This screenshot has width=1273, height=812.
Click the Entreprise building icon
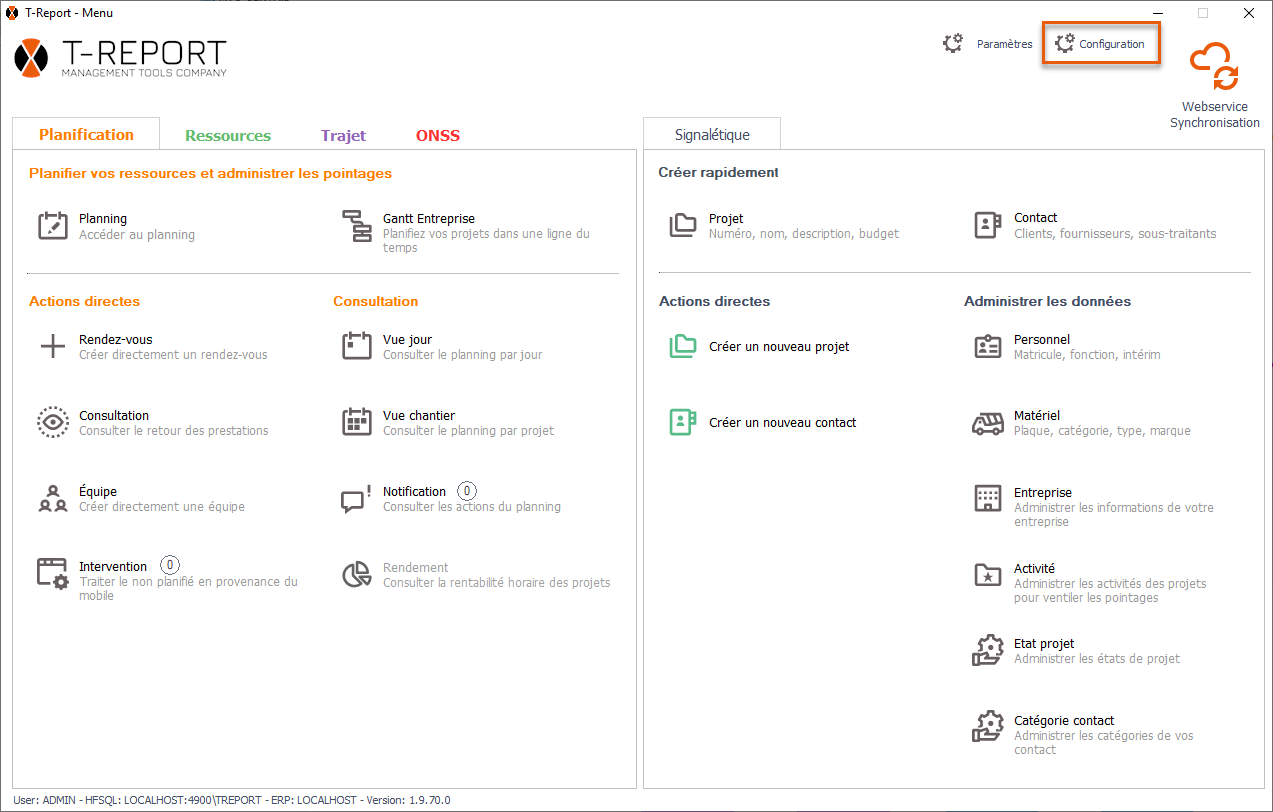987,499
